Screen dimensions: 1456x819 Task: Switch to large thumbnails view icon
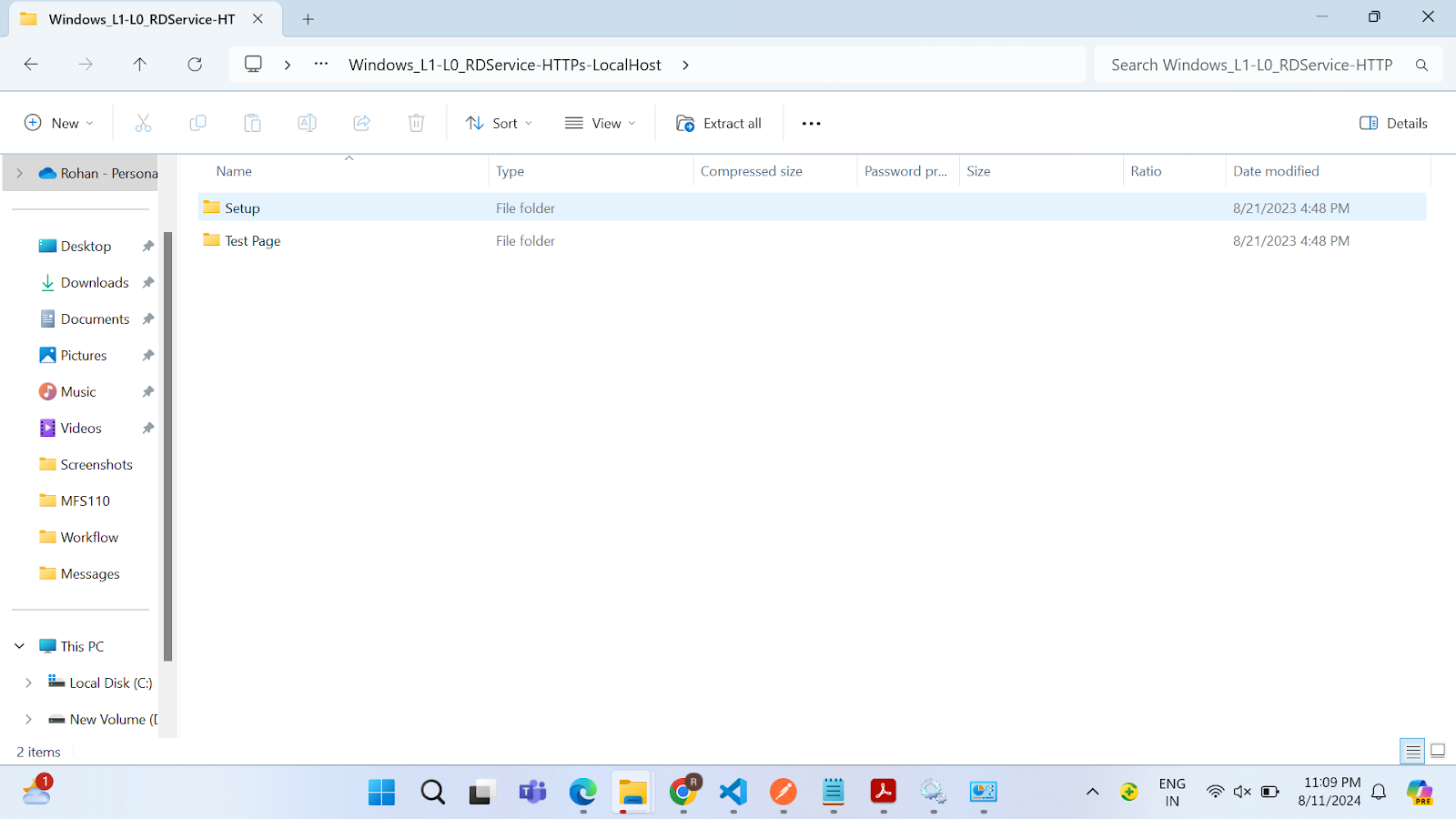tap(1438, 752)
